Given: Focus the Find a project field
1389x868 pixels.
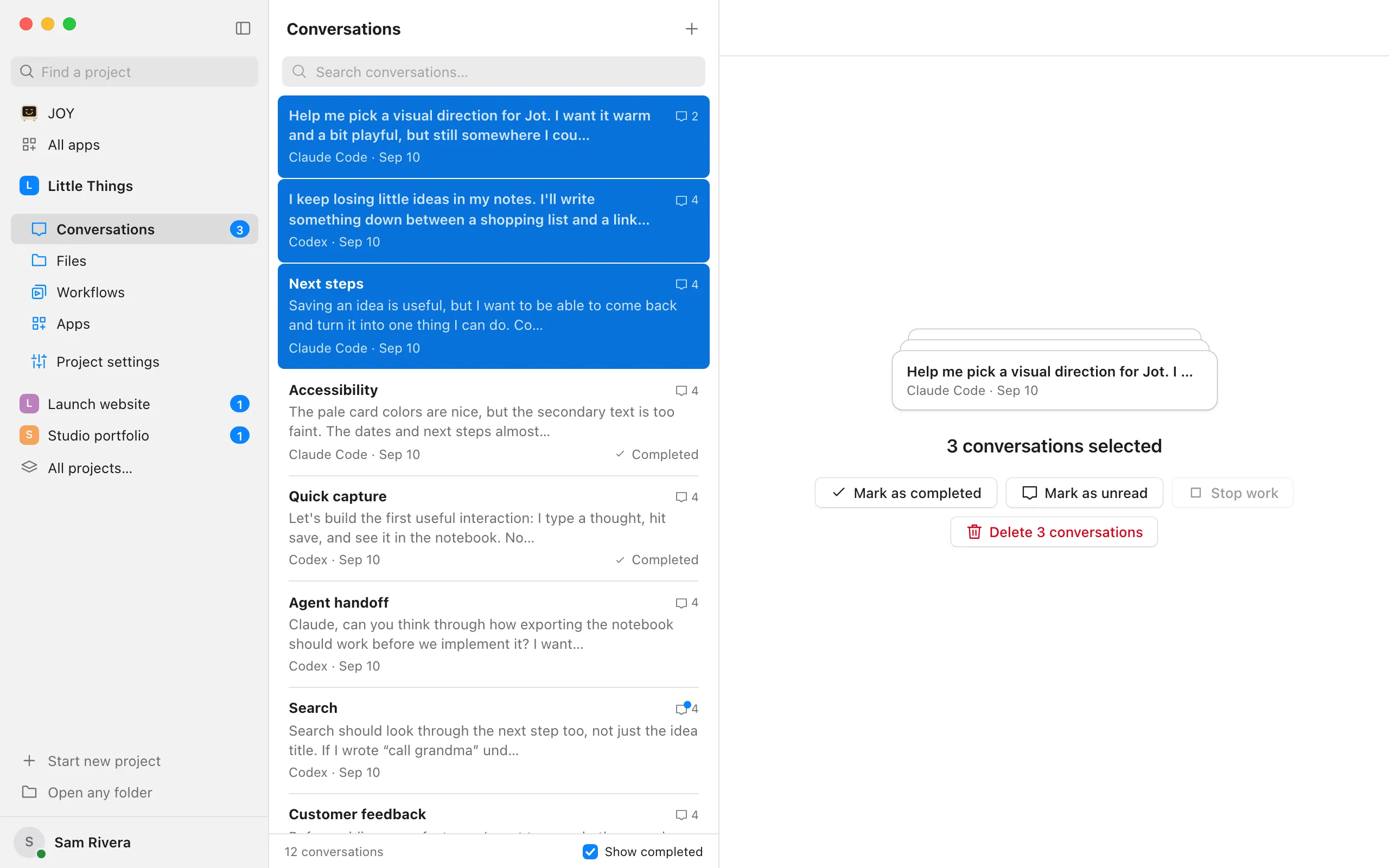Looking at the screenshot, I should click(x=135, y=72).
